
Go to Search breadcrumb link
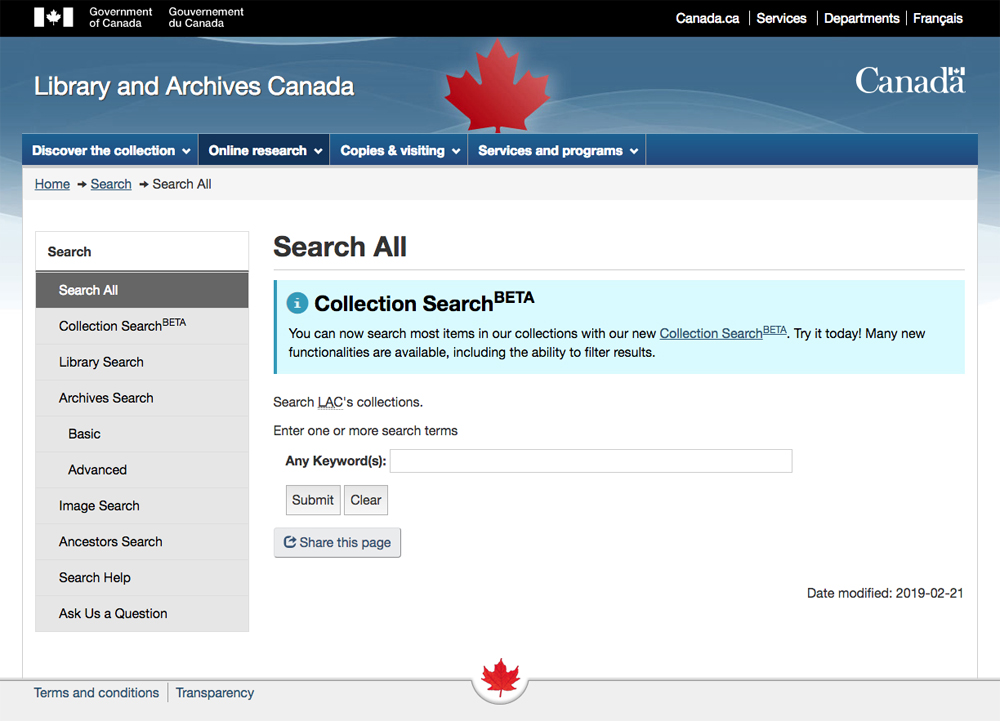111,184
